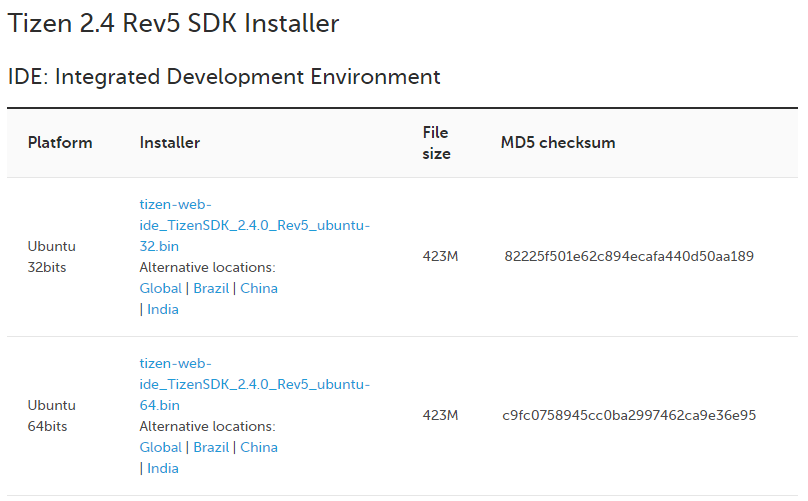This screenshot has height=501, width=808.
Task: Click the IDE: Integrated Development Environment heading
Action: (224, 76)
